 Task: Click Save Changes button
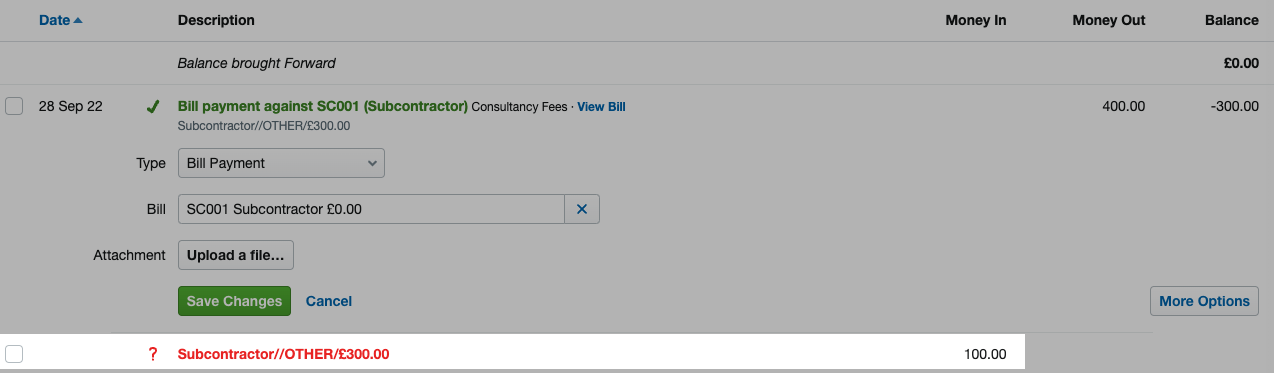234,301
